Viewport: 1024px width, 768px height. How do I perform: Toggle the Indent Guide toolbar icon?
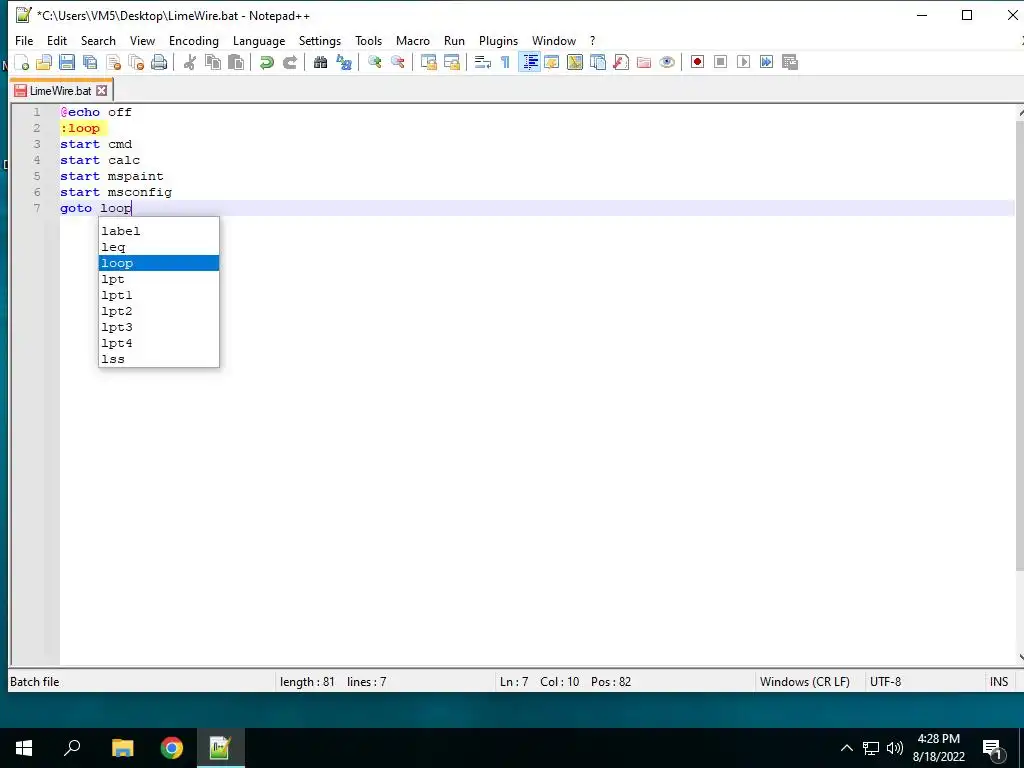tap(529, 63)
